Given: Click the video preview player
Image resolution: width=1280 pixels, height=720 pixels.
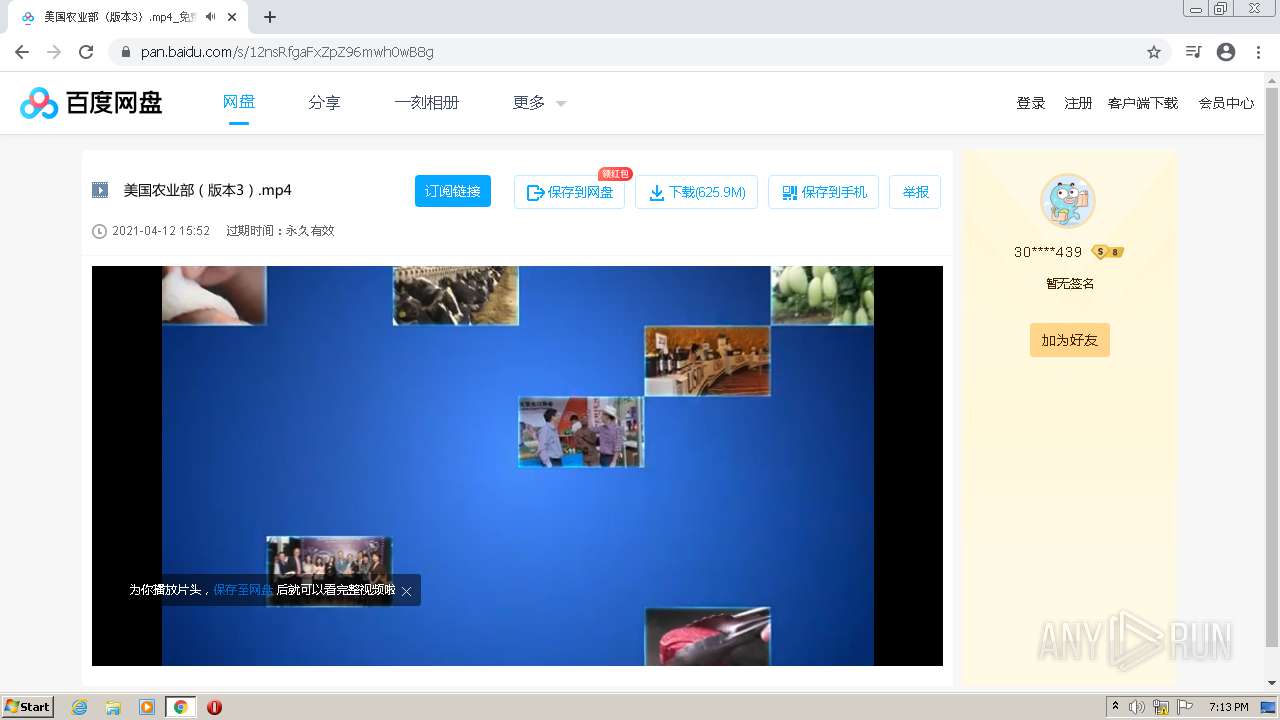Looking at the screenshot, I should [x=517, y=466].
